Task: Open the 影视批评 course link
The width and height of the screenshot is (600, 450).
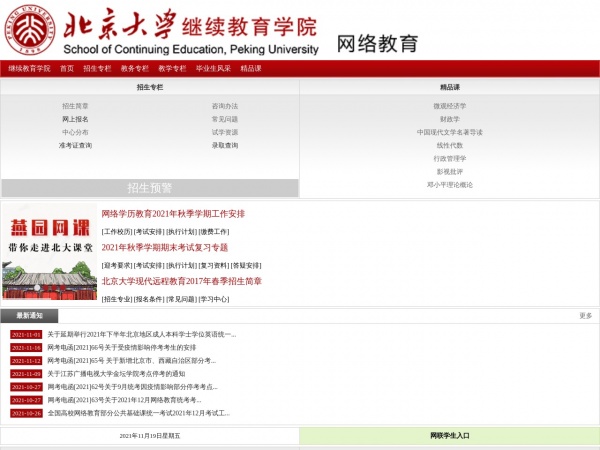Action: coord(450,171)
